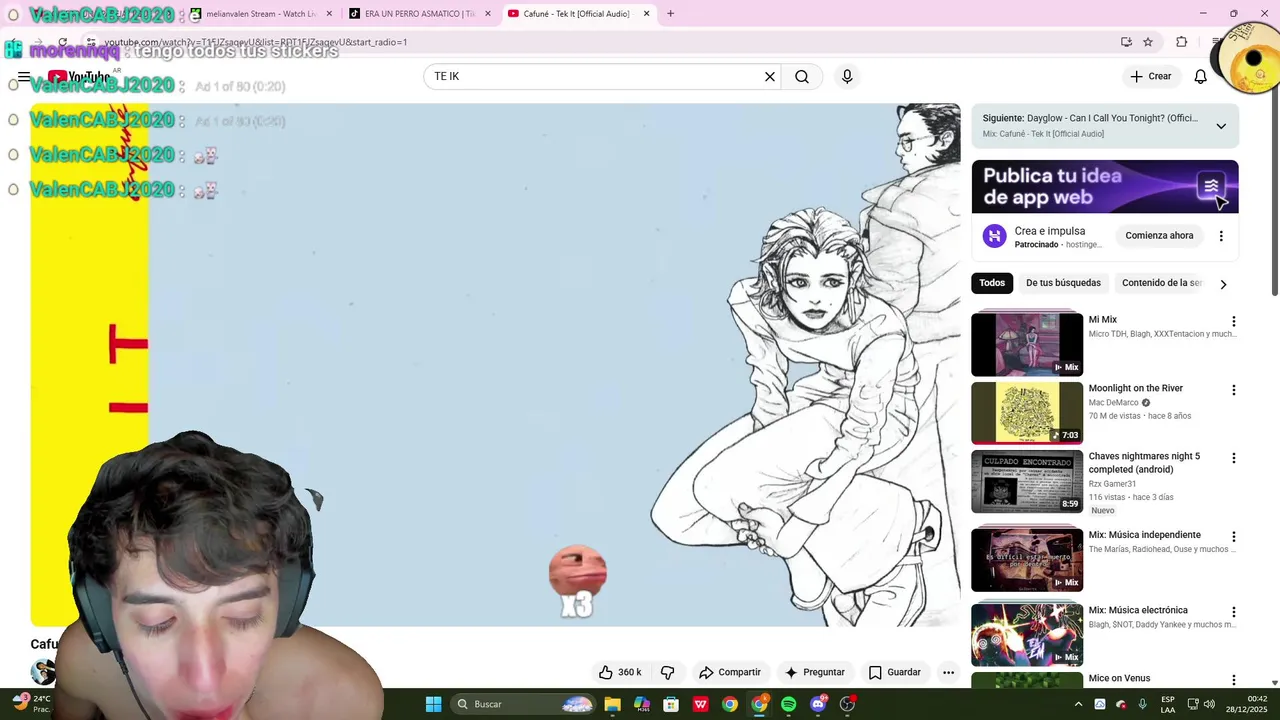
Task: Click the Crear button
Action: pos(1150,77)
